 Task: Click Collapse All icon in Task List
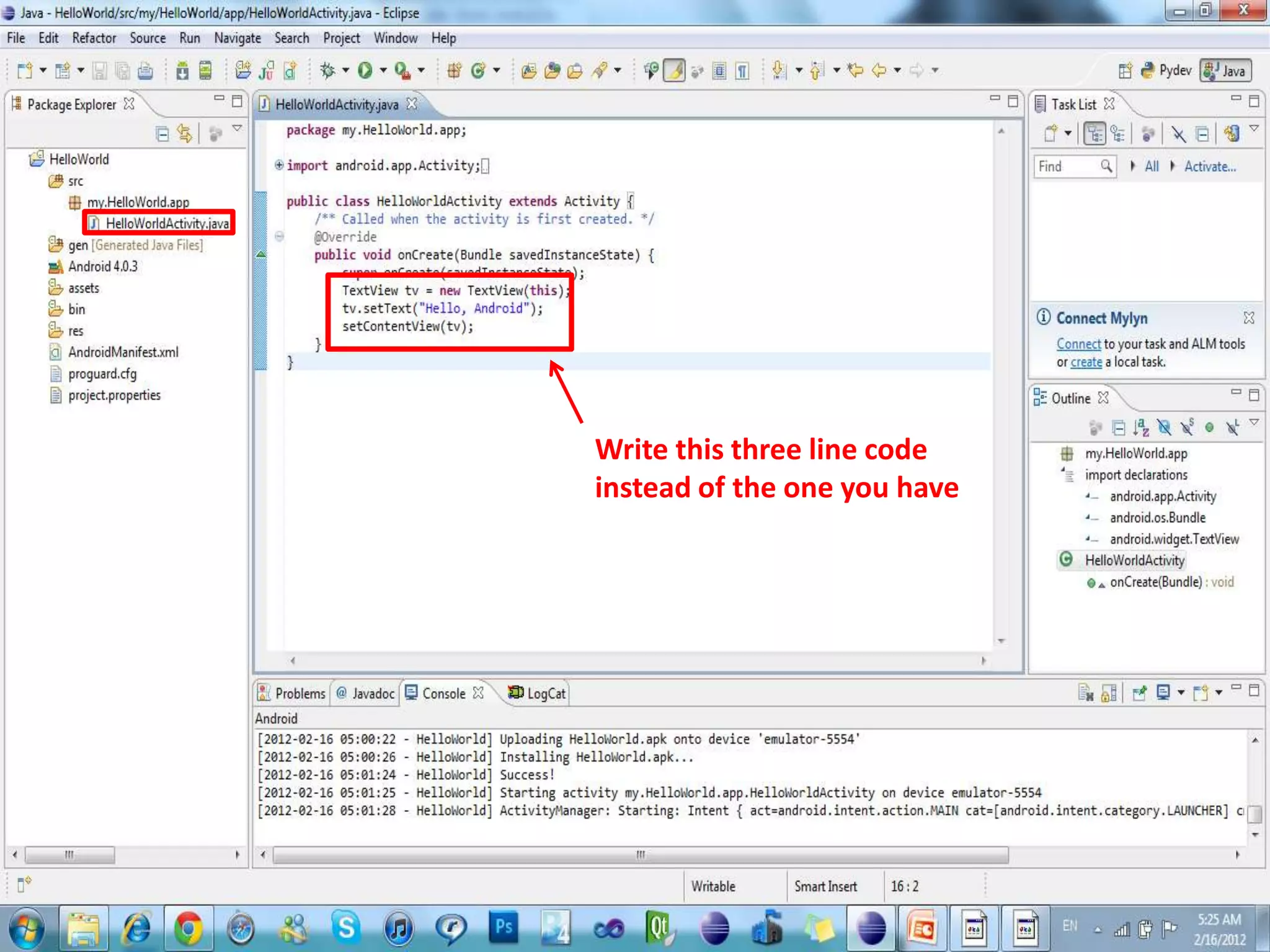coord(1202,133)
